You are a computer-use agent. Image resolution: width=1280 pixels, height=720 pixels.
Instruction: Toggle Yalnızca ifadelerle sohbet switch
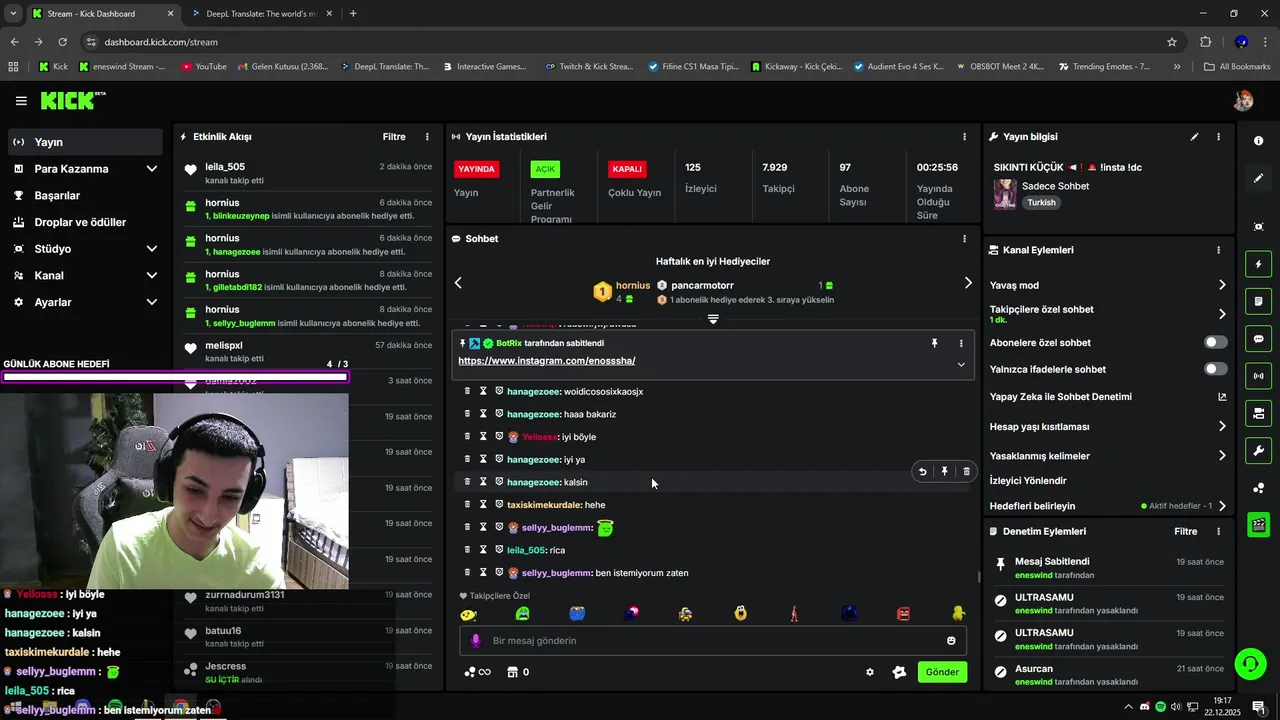click(x=1216, y=369)
